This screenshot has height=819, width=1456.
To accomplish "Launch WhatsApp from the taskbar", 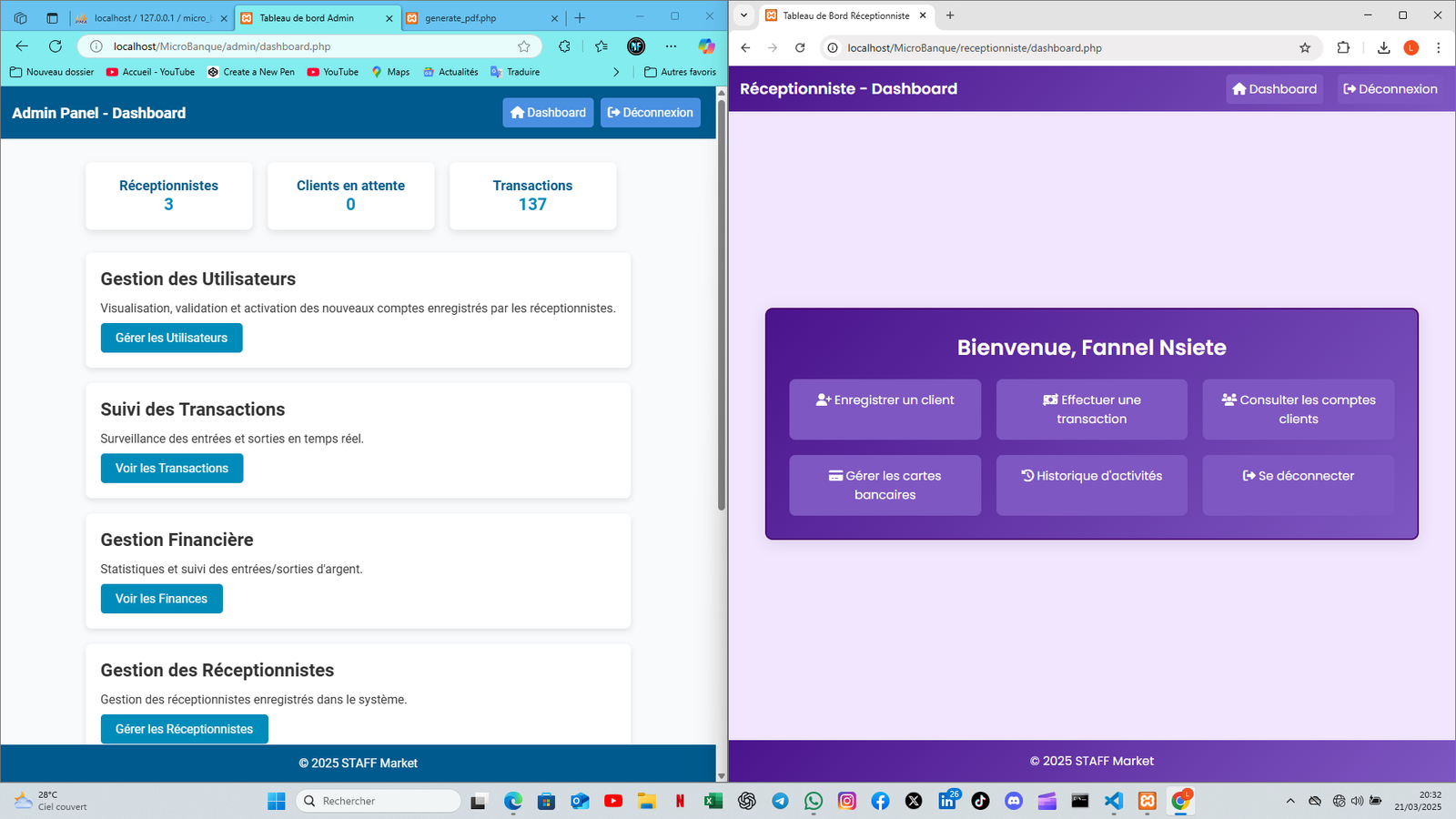I will point(813,801).
